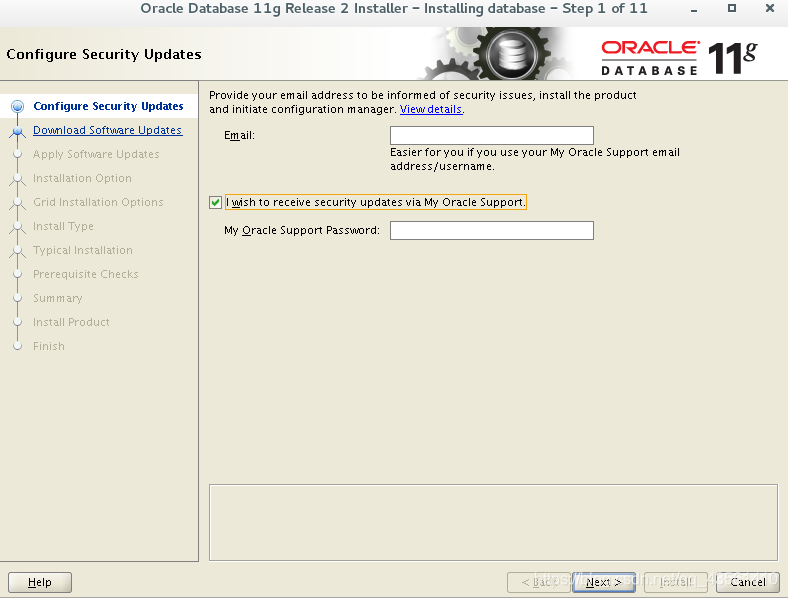This screenshot has width=788, height=598.
Task: Click Grid Installation Options step
Action: pos(98,202)
